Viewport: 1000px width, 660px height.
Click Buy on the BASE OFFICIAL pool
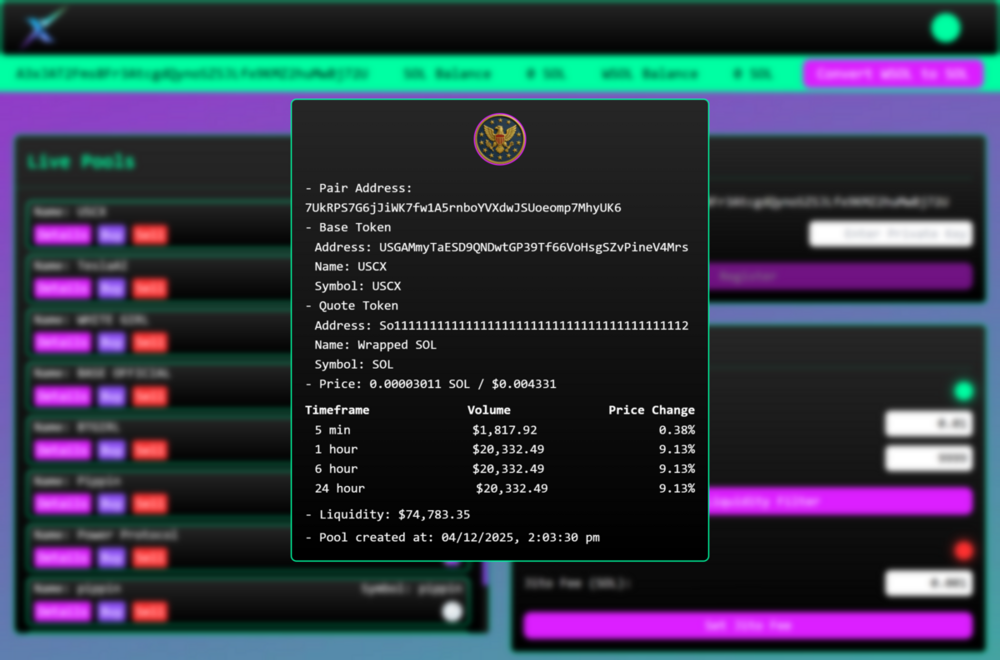point(112,396)
